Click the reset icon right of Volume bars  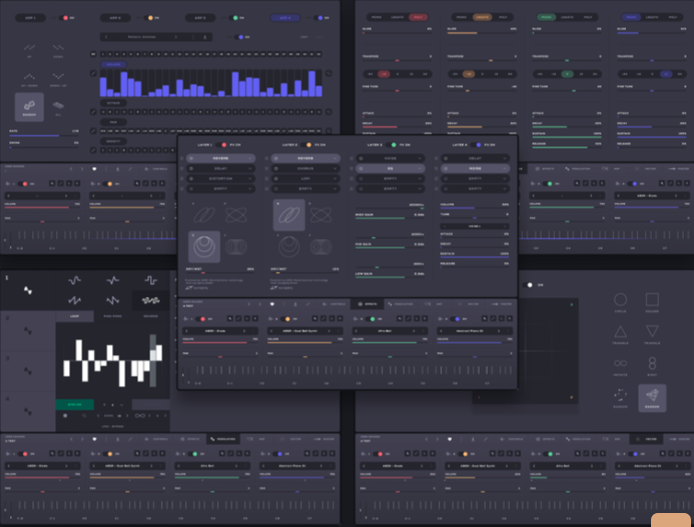click(328, 73)
